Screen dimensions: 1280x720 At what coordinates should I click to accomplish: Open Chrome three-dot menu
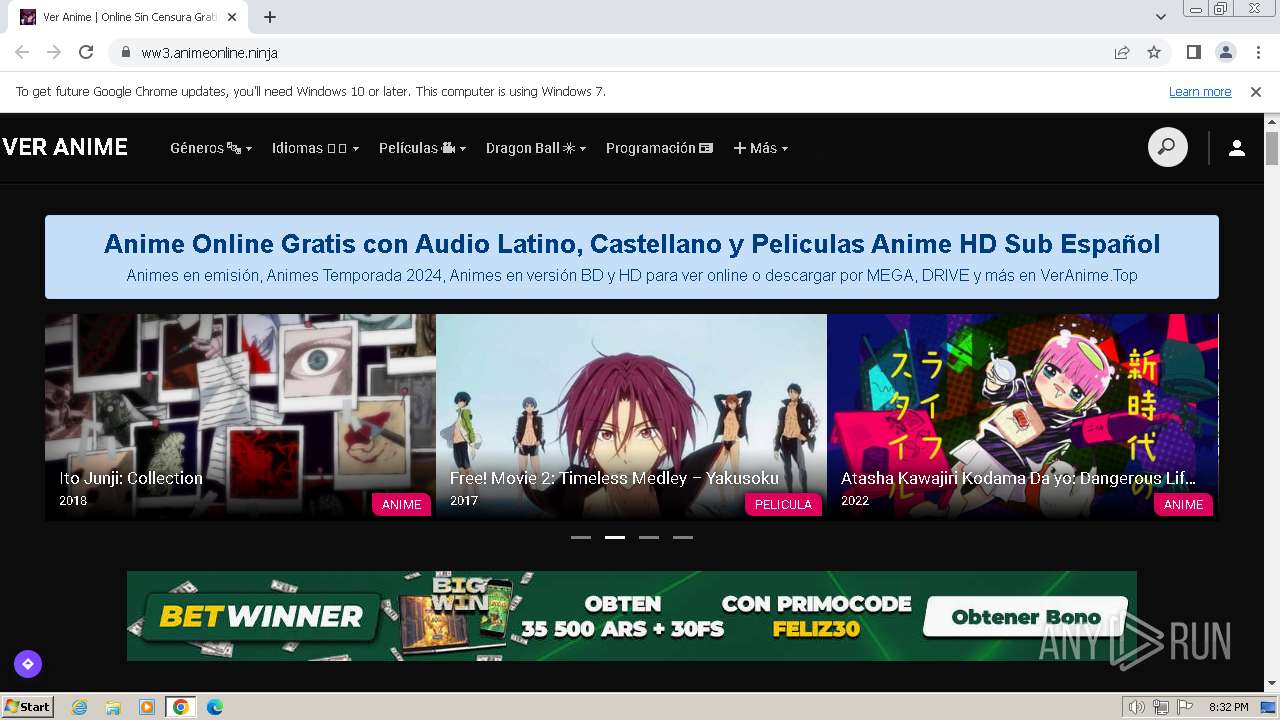pos(1258,52)
